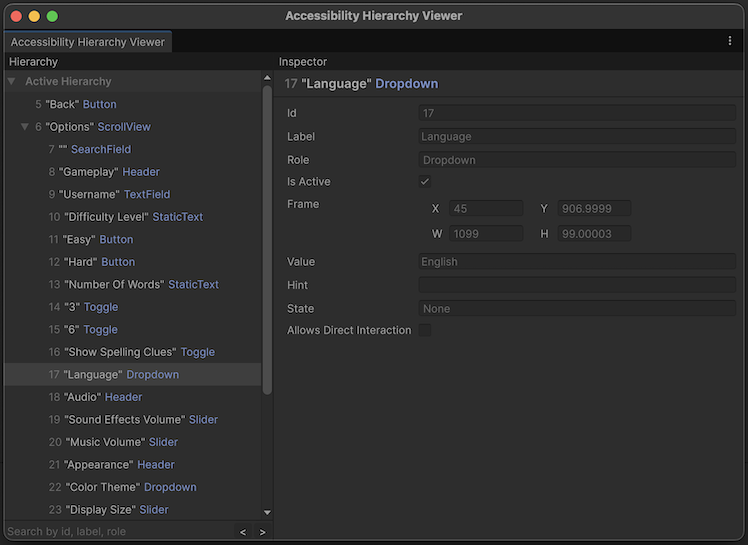Screen dimensions: 748x545
Task: Click the Hierarchy panel heading
Action: [x=33, y=62]
